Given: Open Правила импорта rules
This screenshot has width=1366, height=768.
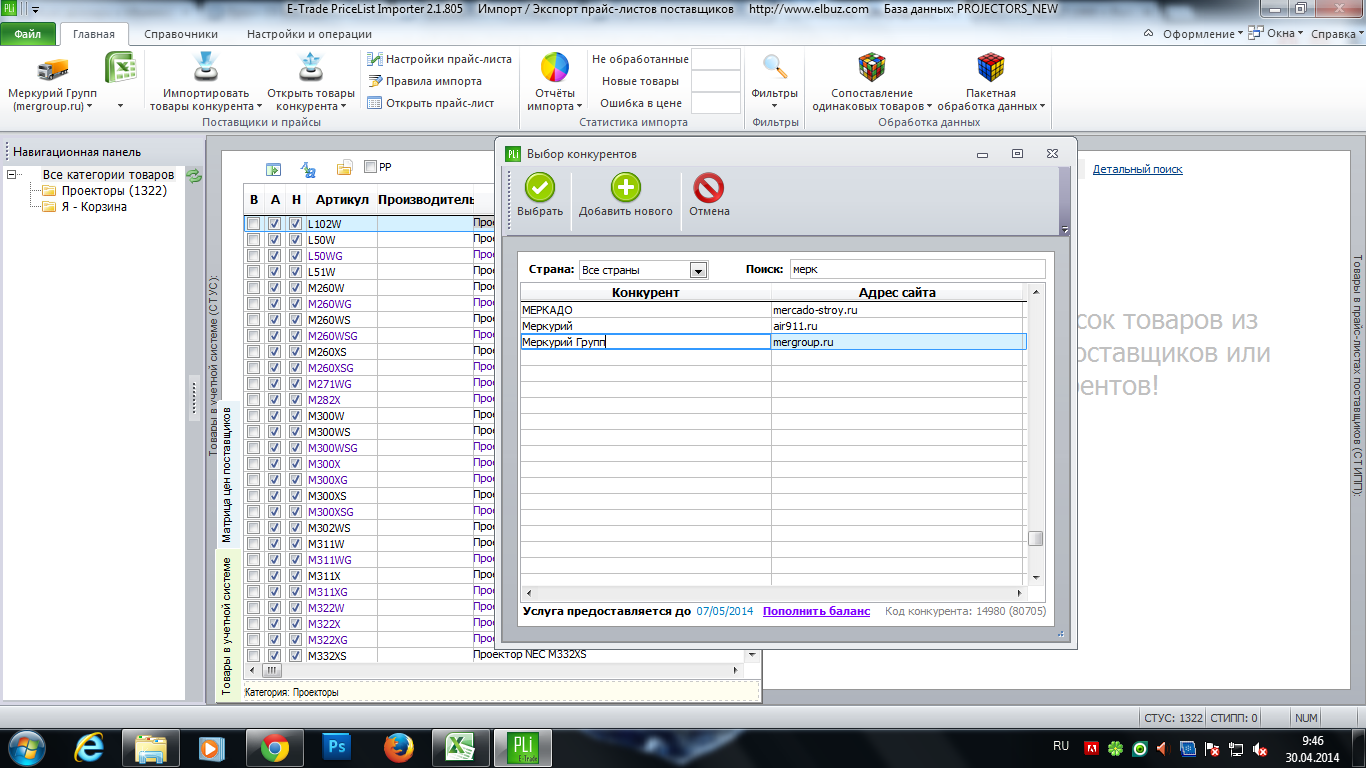Looking at the screenshot, I should [425, 81].
